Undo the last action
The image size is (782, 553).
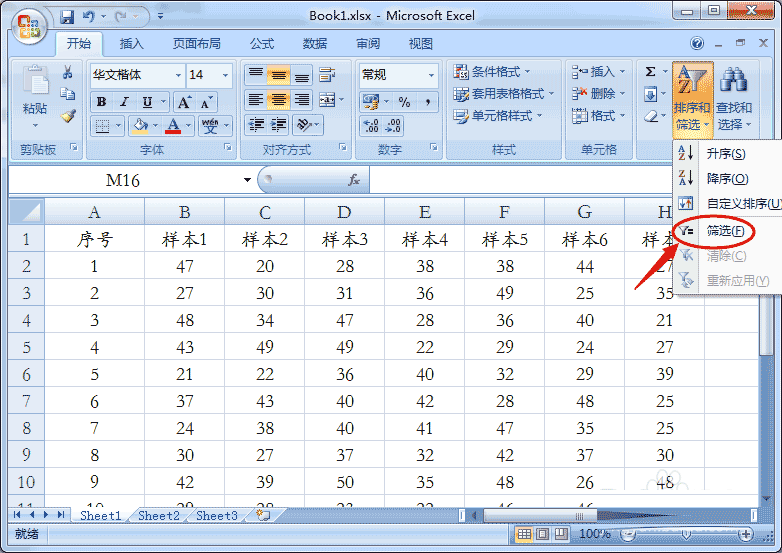[89, 16]
